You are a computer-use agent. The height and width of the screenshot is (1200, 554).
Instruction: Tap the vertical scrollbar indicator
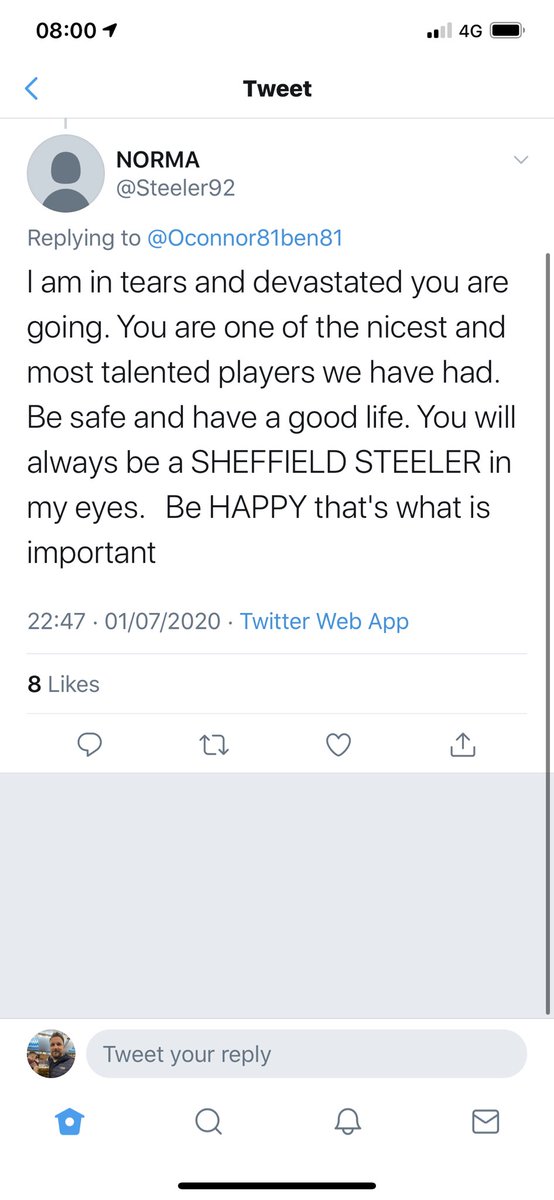[548, 632]
